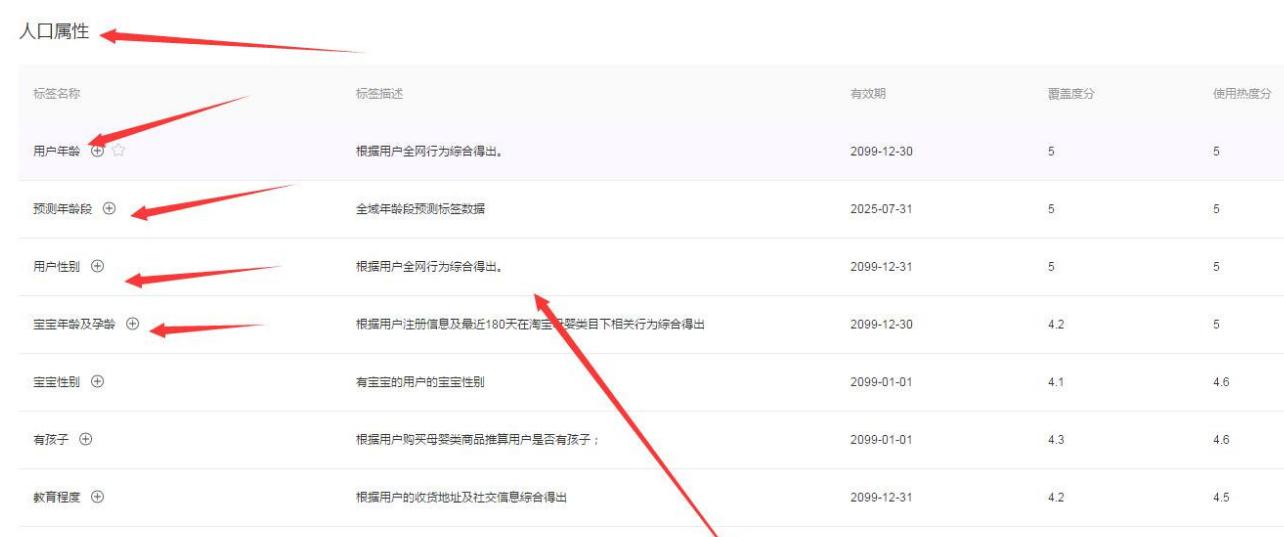The height and width of the screenshot is (537, 1284).
Task: Select the 用户性别 tag name
Action: coord(58,267)
